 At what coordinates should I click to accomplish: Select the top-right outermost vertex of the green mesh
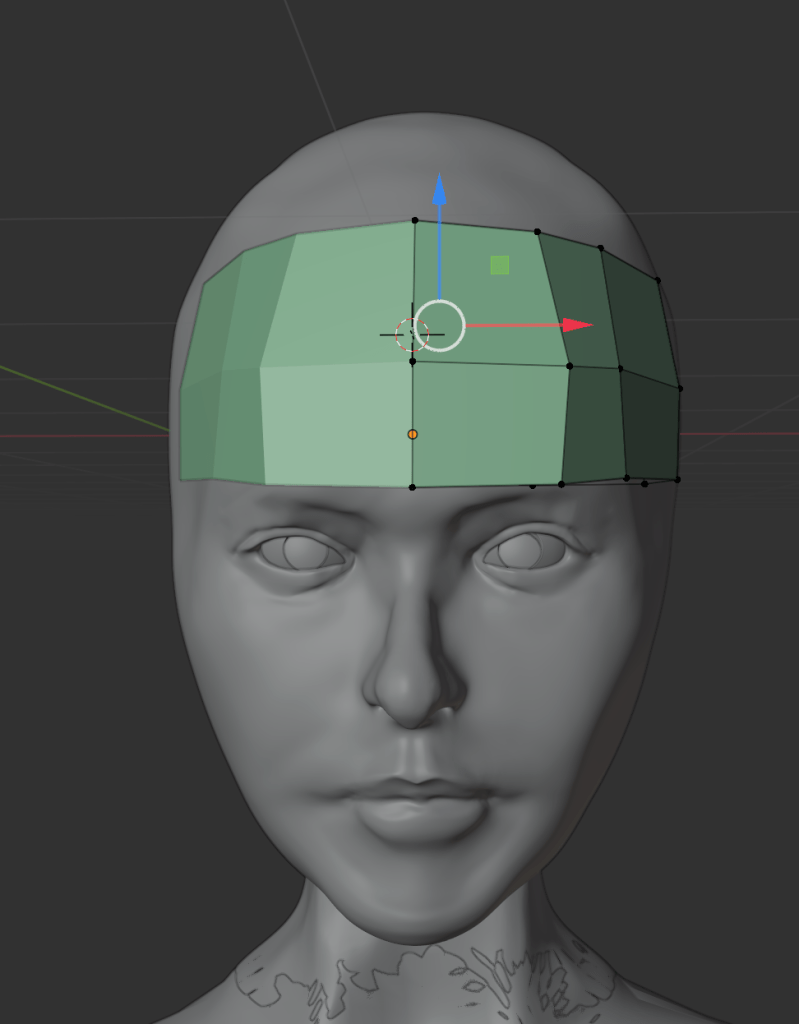658,280
